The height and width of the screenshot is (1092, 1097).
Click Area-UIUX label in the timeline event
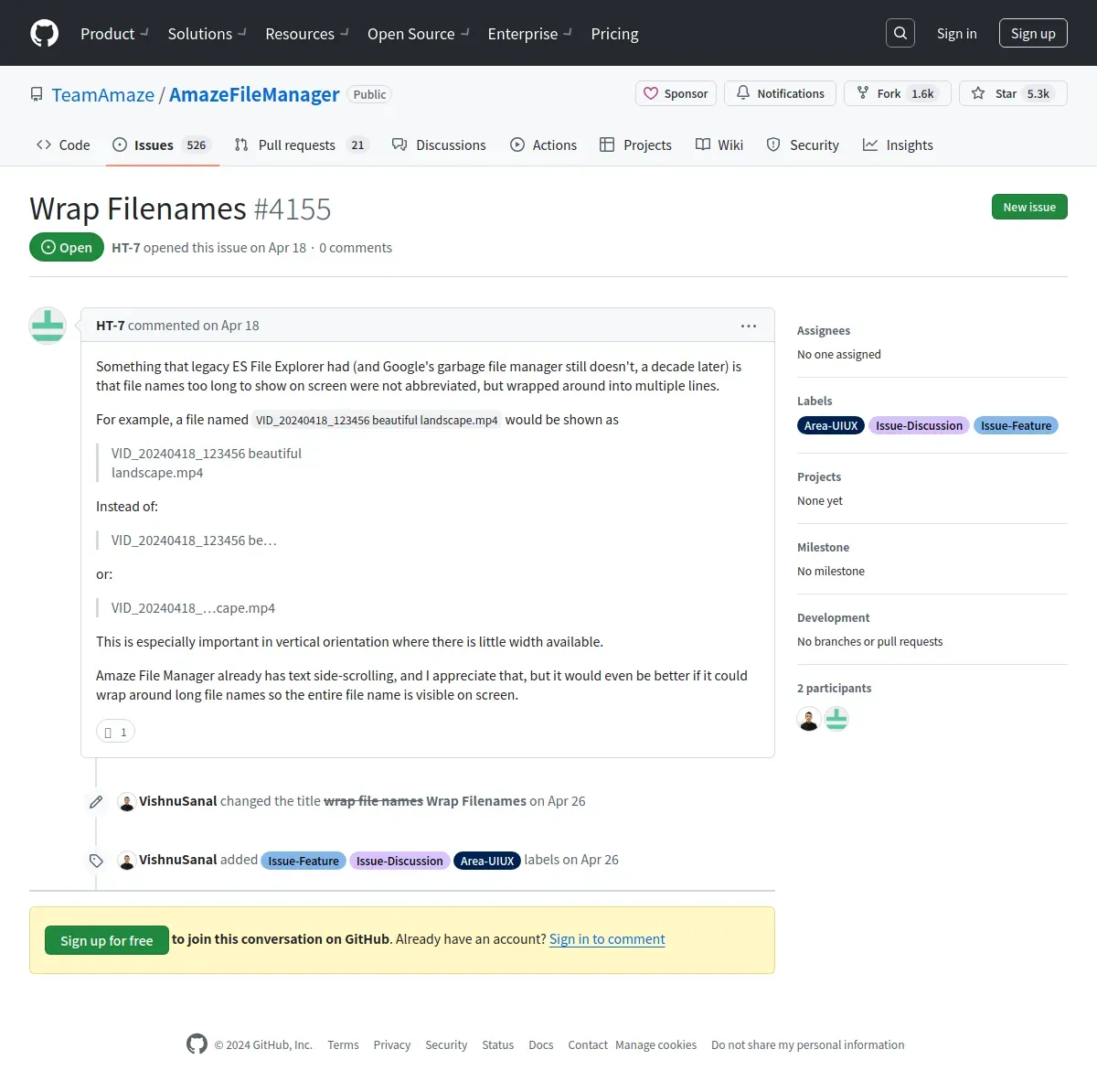[487, 861]
